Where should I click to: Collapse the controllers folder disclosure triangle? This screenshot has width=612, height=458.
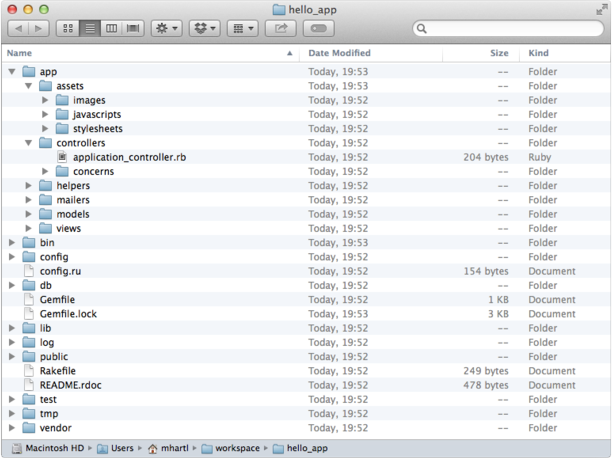click(x=29, y=143)
